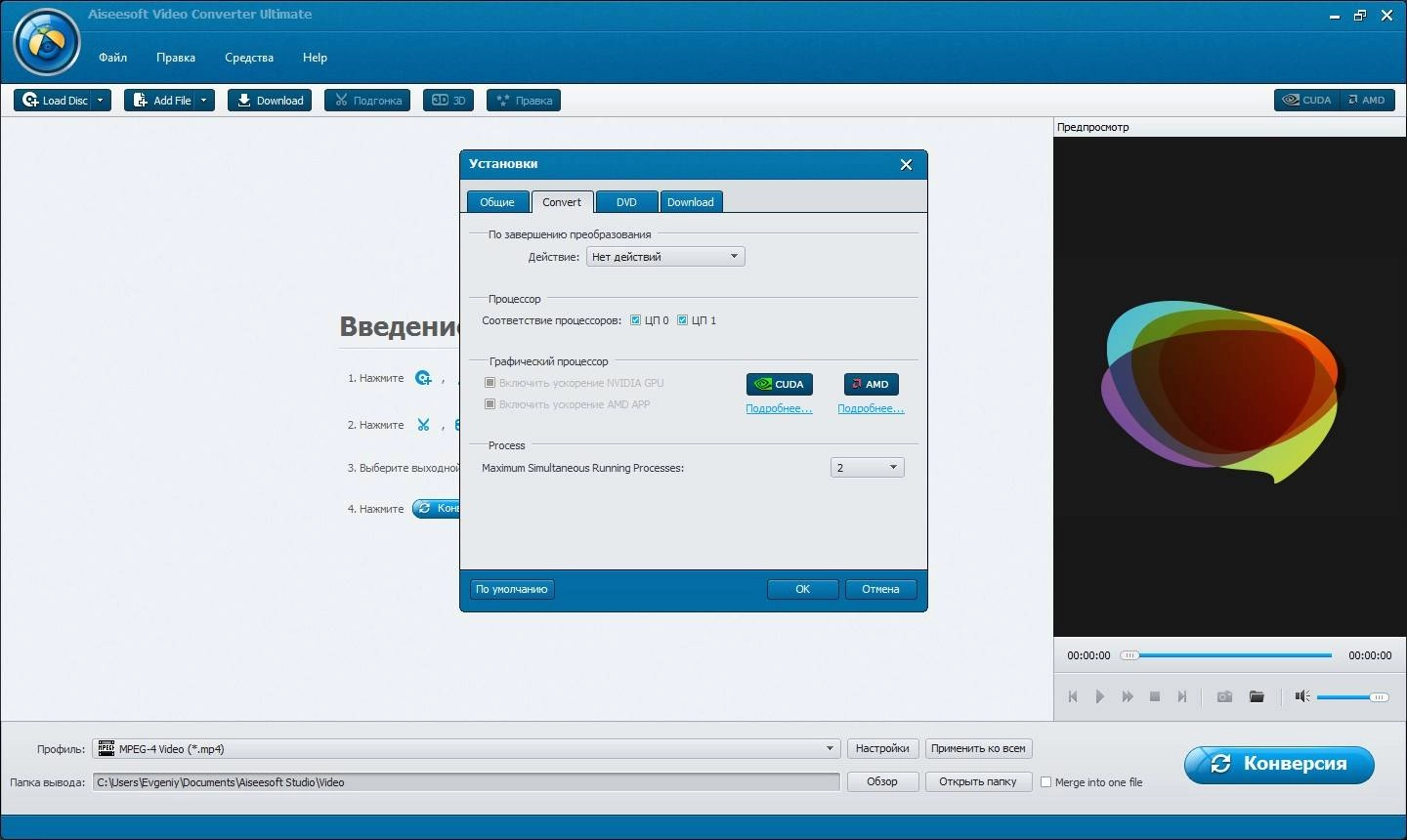Switch to the Общие tab

(497, 201)
